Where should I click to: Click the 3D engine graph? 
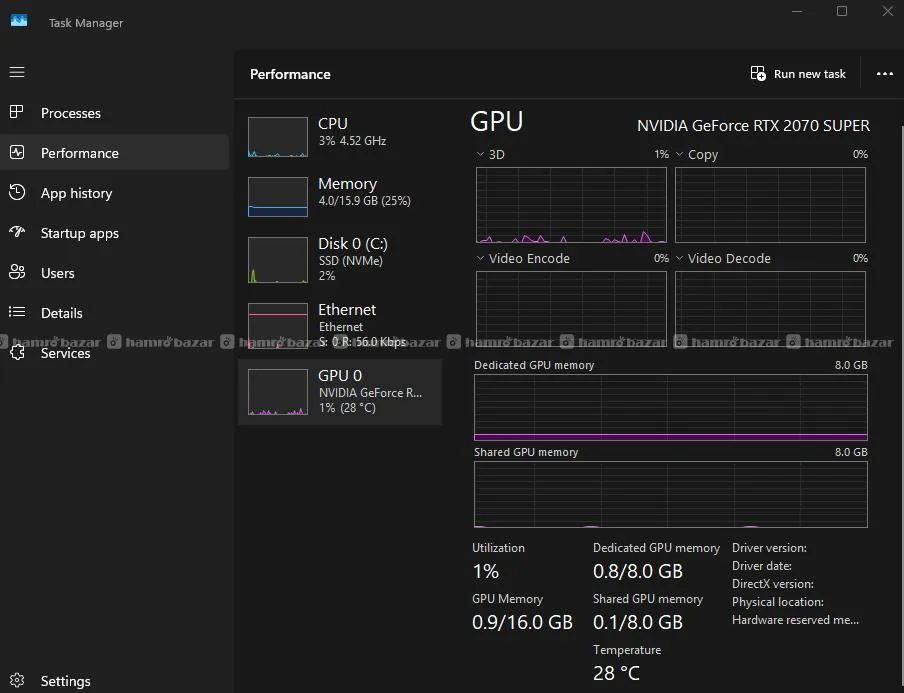tap(571, 205)
